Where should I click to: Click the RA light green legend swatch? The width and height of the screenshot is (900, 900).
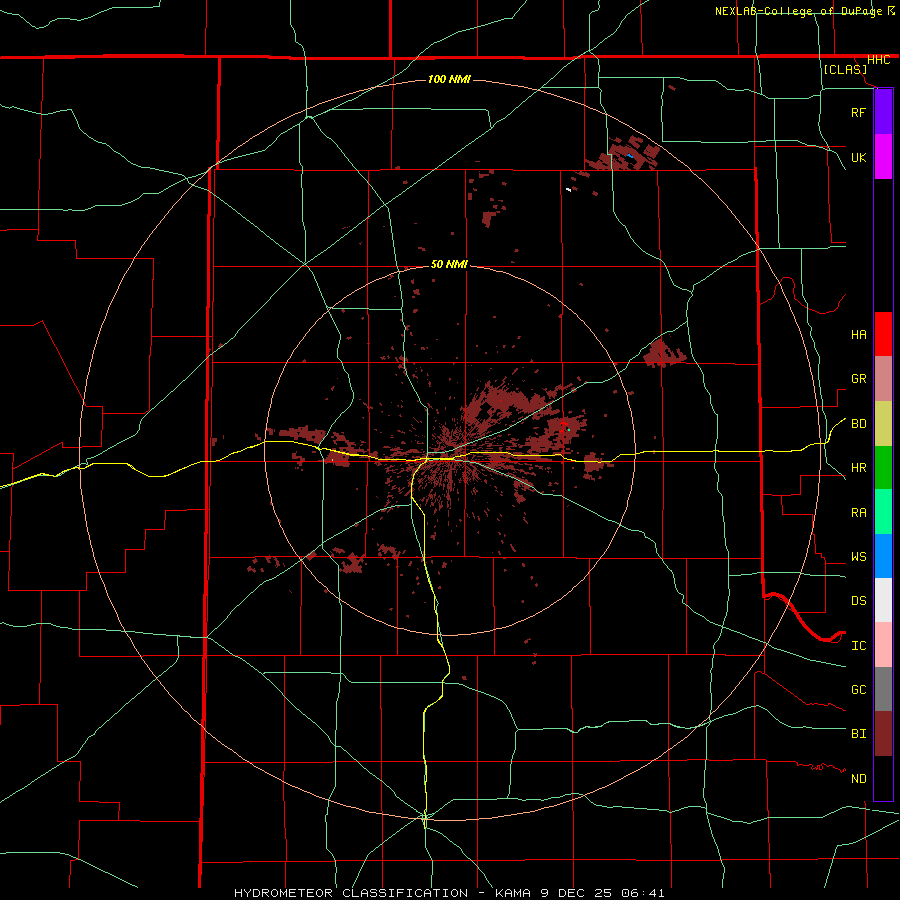(x=883, y=512)
